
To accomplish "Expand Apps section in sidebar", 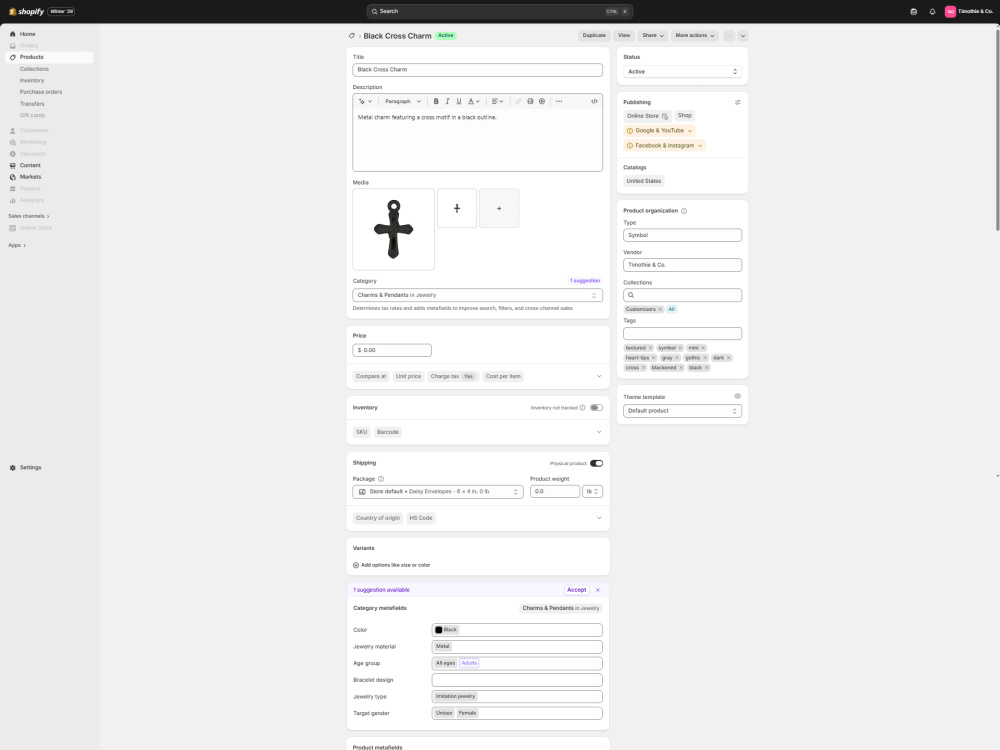I will (x=17, y=246).
